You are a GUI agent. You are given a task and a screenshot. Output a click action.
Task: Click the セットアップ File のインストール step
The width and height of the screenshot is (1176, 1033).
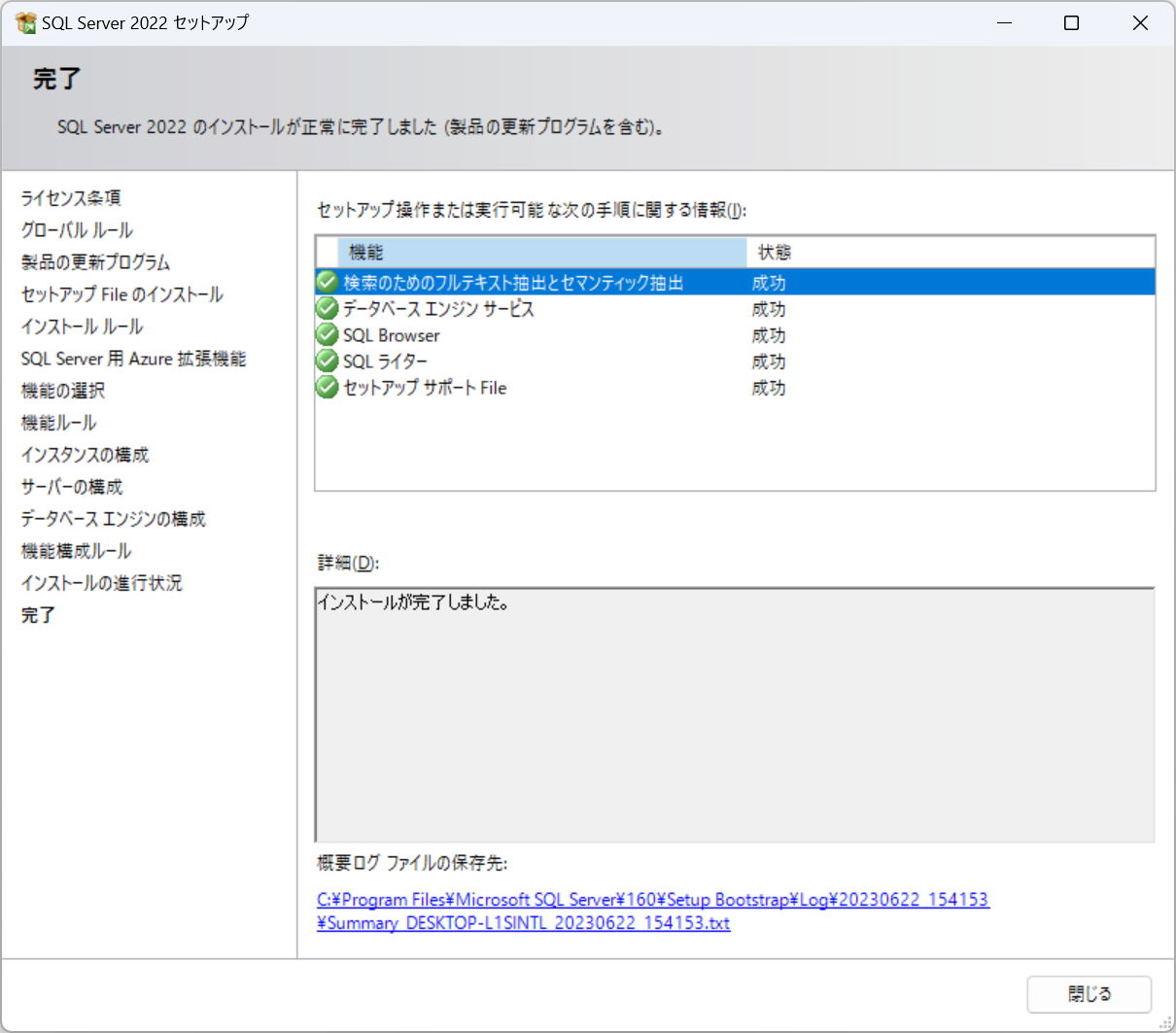(121, 294)
